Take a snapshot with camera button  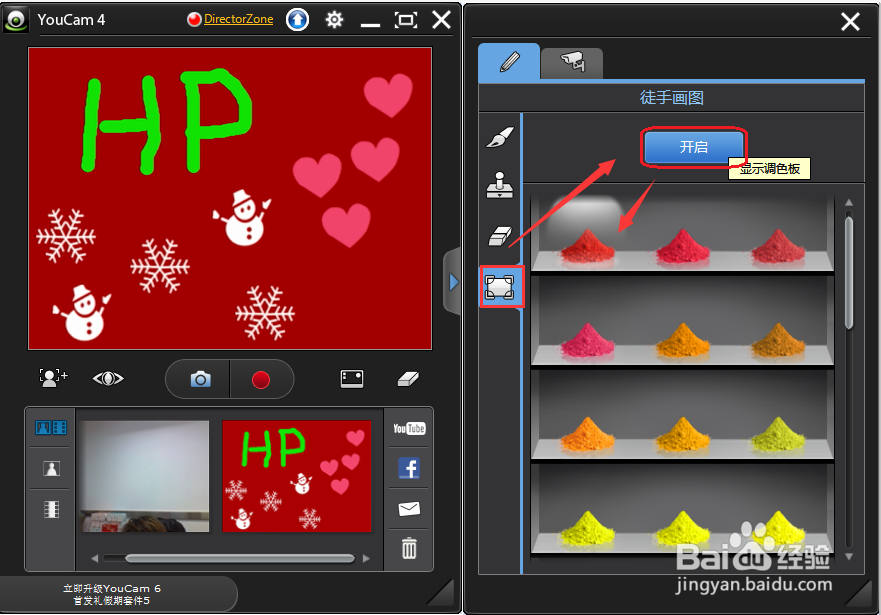(200, 379)
